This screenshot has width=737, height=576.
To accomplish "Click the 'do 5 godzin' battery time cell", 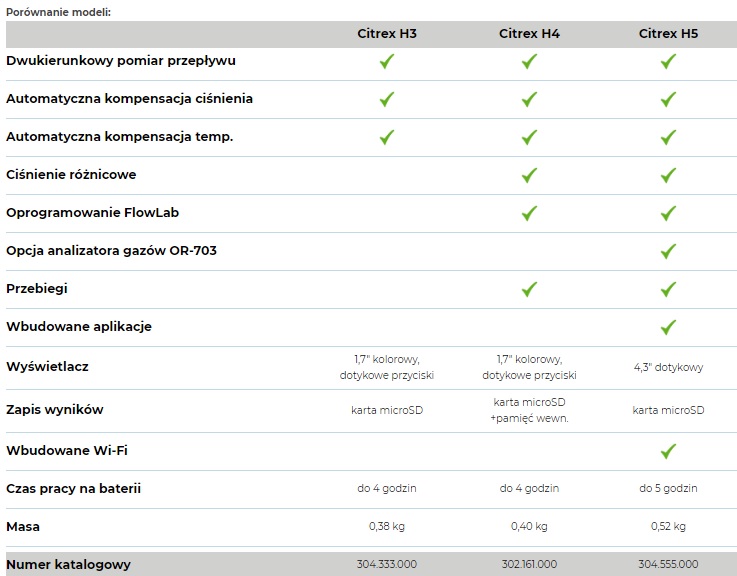I will [x=668, y=488].
